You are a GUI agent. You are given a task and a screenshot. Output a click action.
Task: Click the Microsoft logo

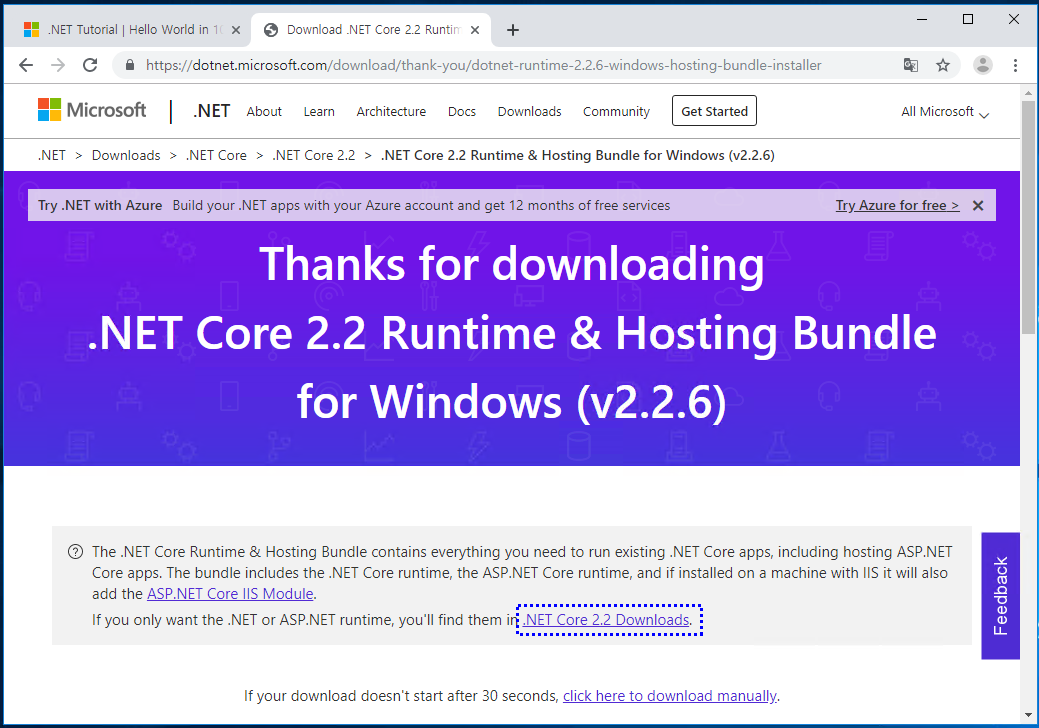pos(92,110)
